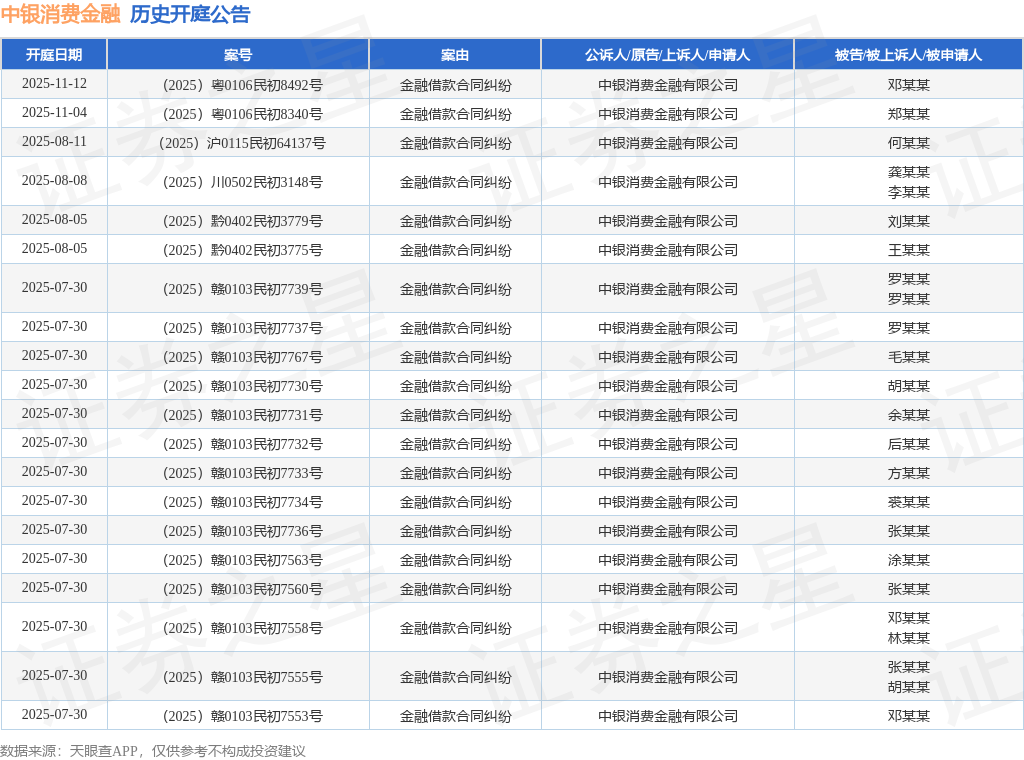This screenshot has height=760, width=1024.
Task: Click the 数据来源 天眼查APP footer text
Action: pyautogui.click(x=153, y=750)
